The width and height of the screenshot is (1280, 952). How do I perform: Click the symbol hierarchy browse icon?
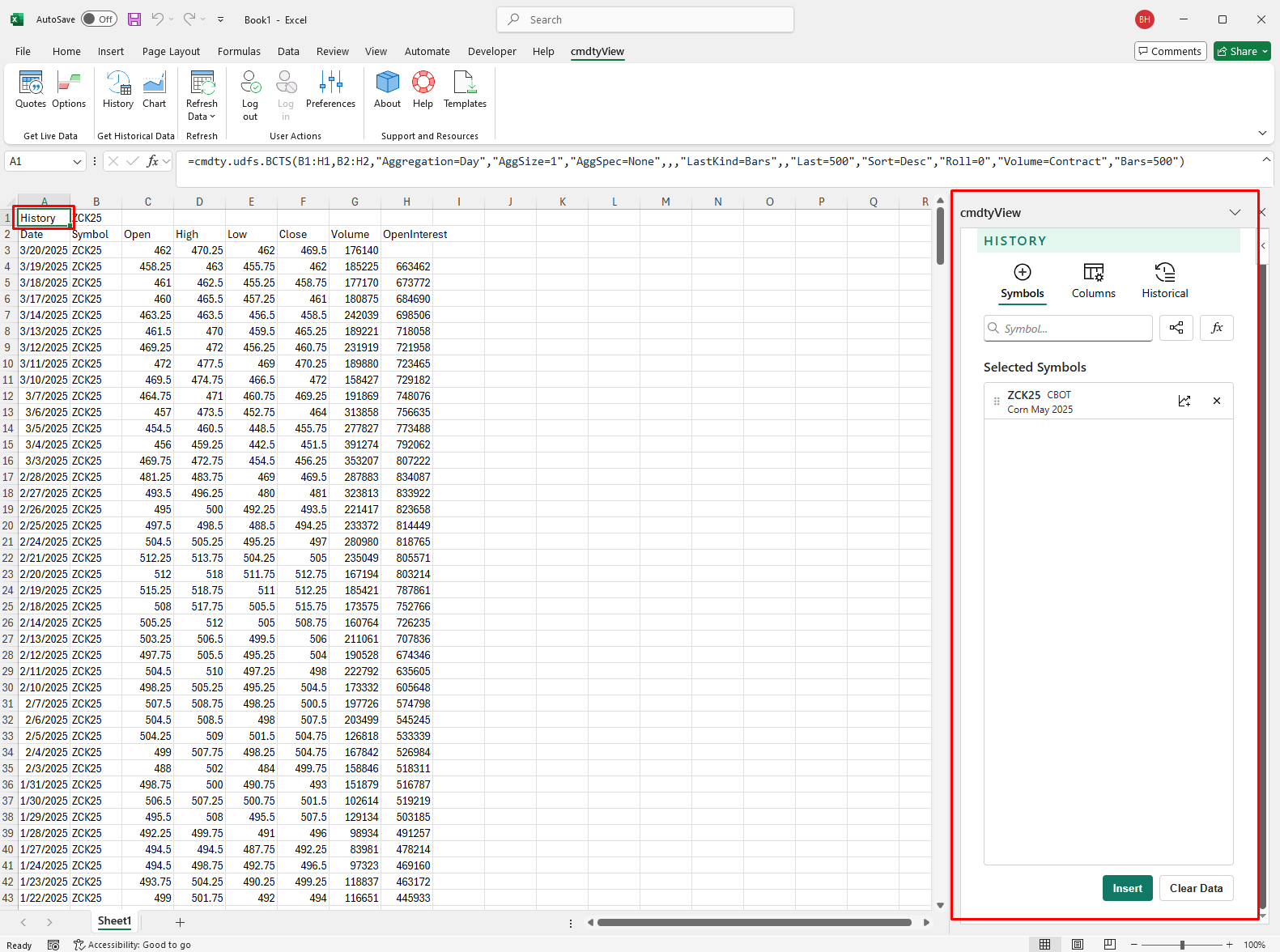tap(1176, 328)
